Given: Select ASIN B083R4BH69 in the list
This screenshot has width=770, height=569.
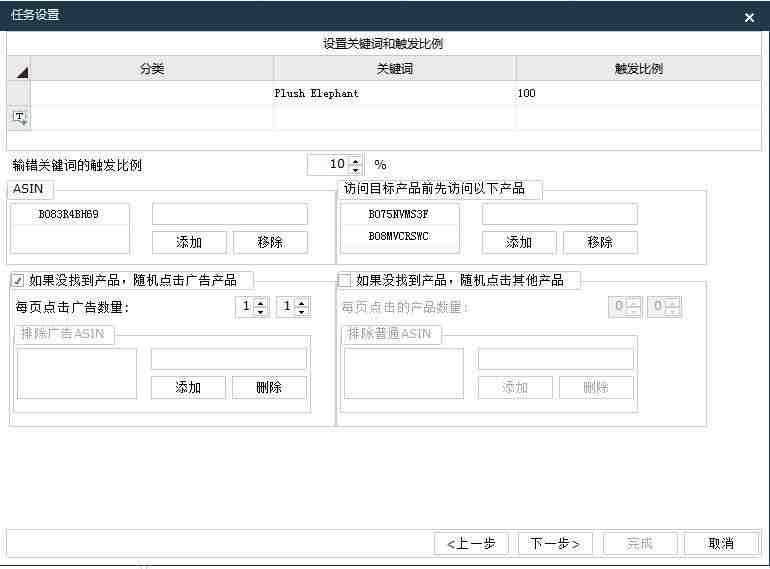Looking at the screenshot, I should pyautogui.click(x=69, y=214).
